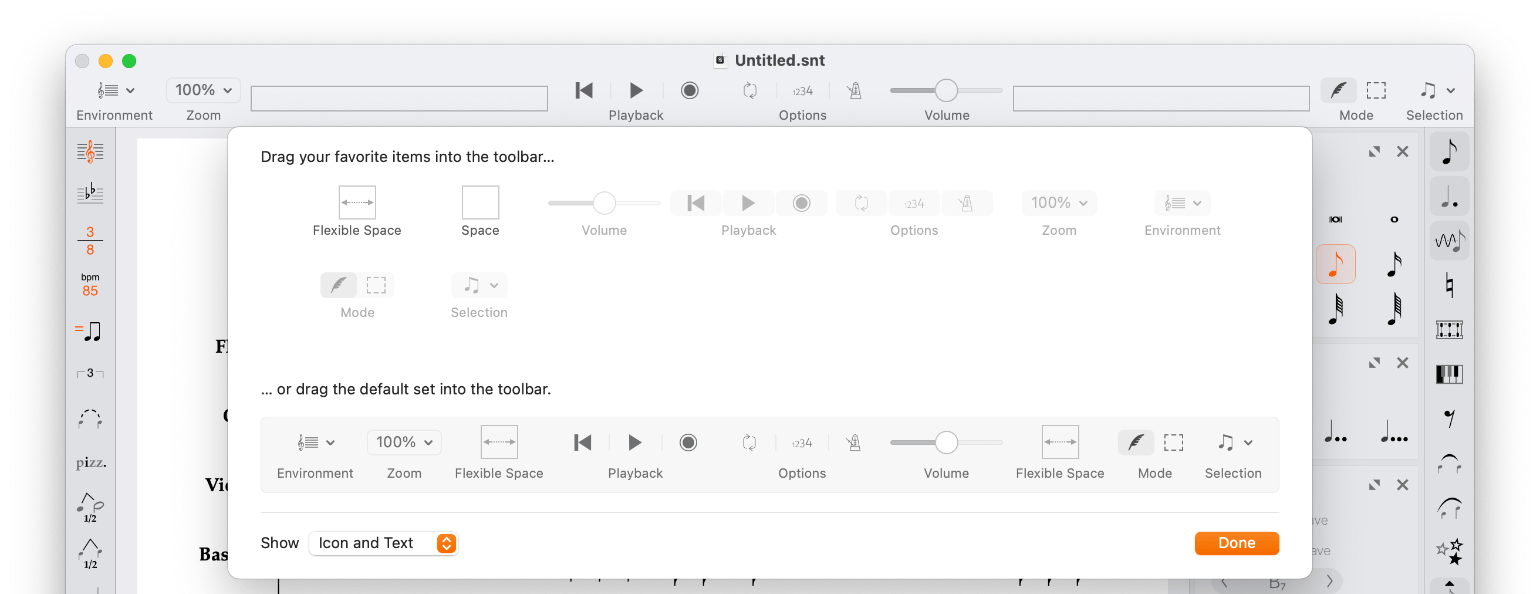The height and width of the screenshot is (594, 1540).
Task: Select the highlighted orange eighth note
Action: tap(1335, 264)
